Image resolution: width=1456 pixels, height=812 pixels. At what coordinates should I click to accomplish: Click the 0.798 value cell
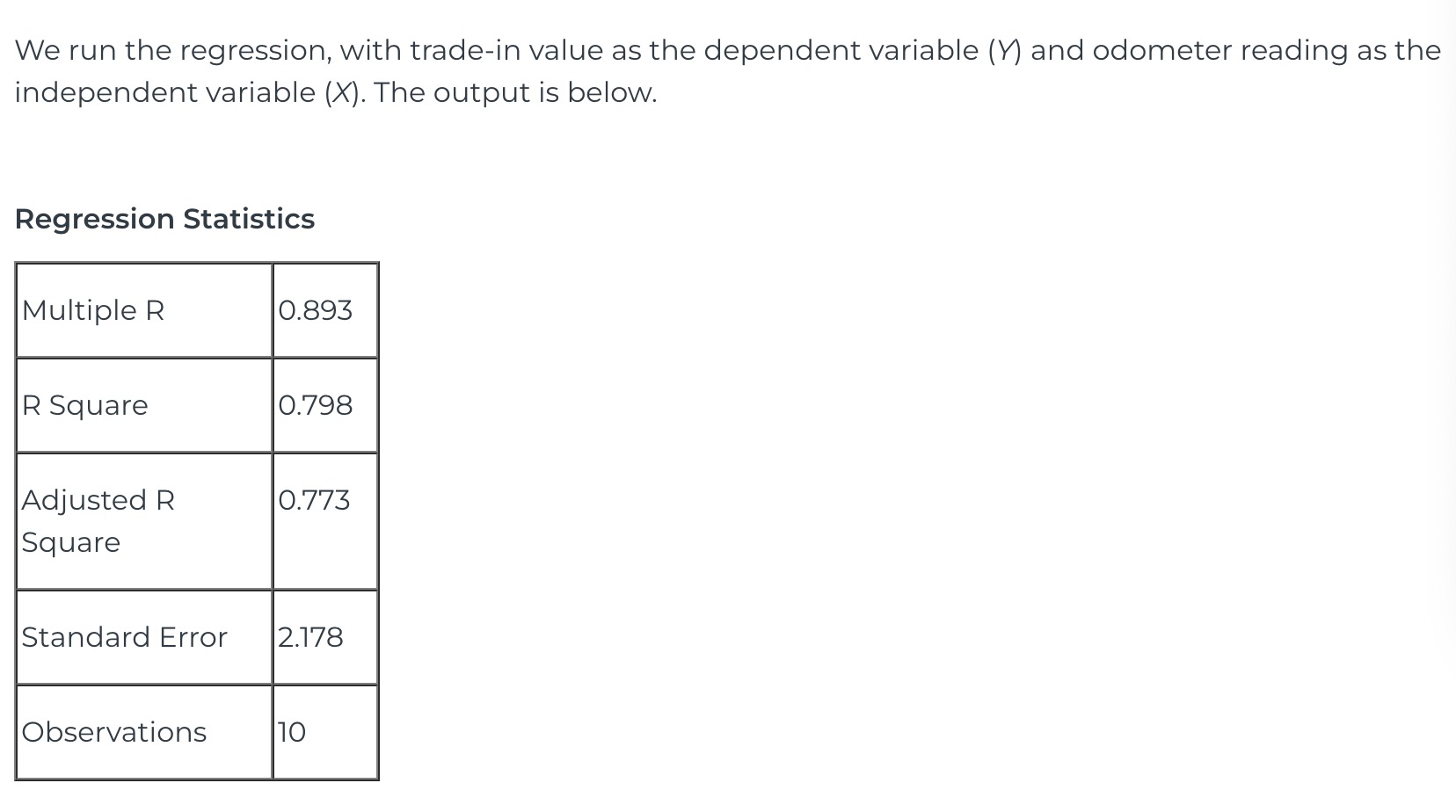[x=325, y=405]
